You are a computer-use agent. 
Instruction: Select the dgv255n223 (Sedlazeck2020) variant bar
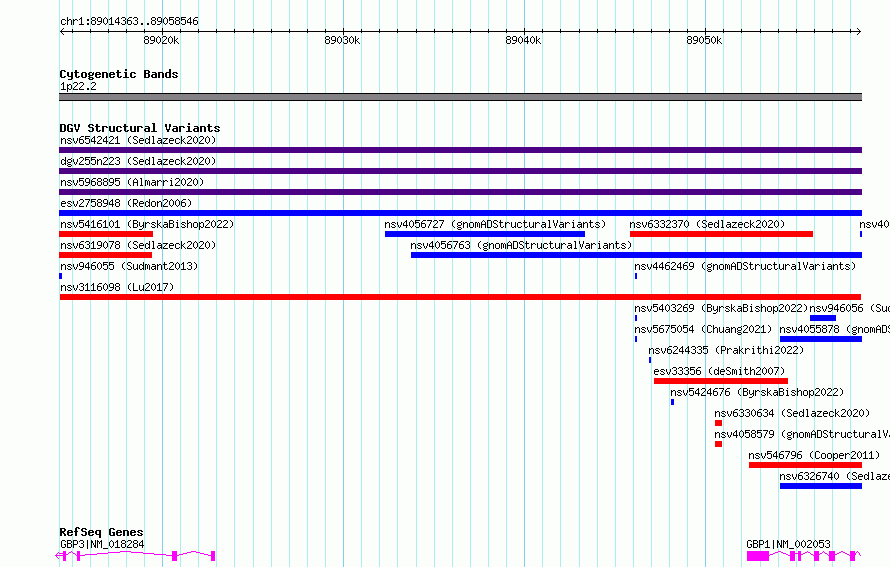tap(460, 171)
